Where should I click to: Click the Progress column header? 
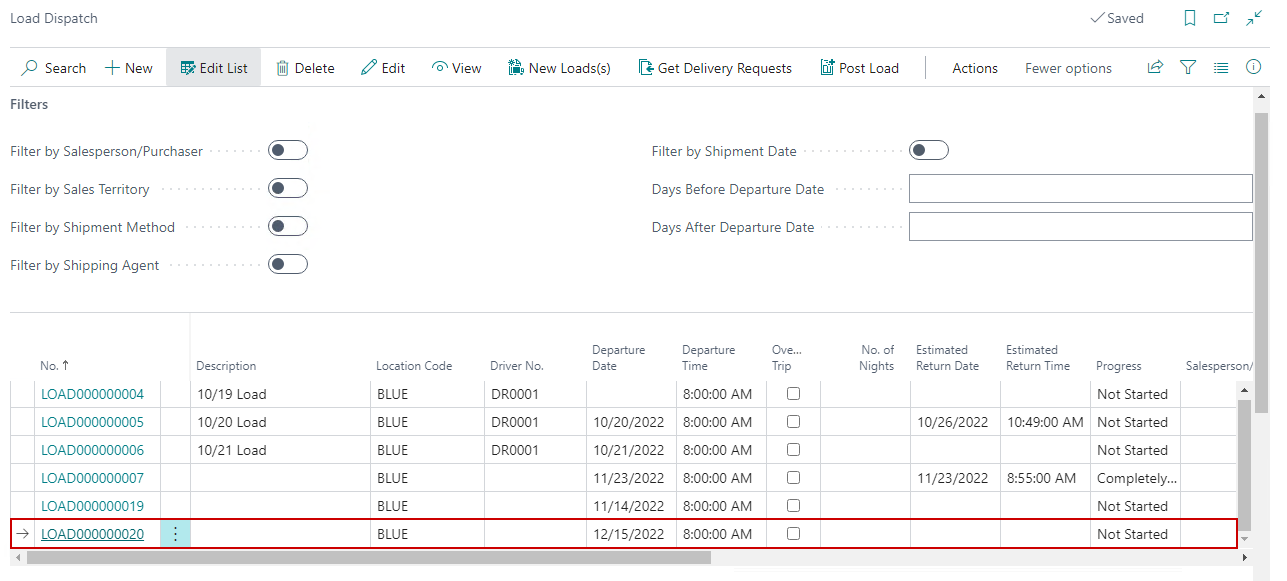(x=1119, y=366)
